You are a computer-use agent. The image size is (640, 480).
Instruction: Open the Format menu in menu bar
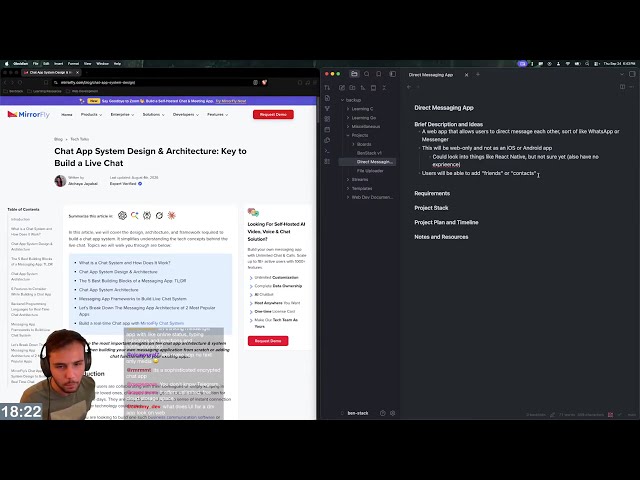[x=73, y=64]
